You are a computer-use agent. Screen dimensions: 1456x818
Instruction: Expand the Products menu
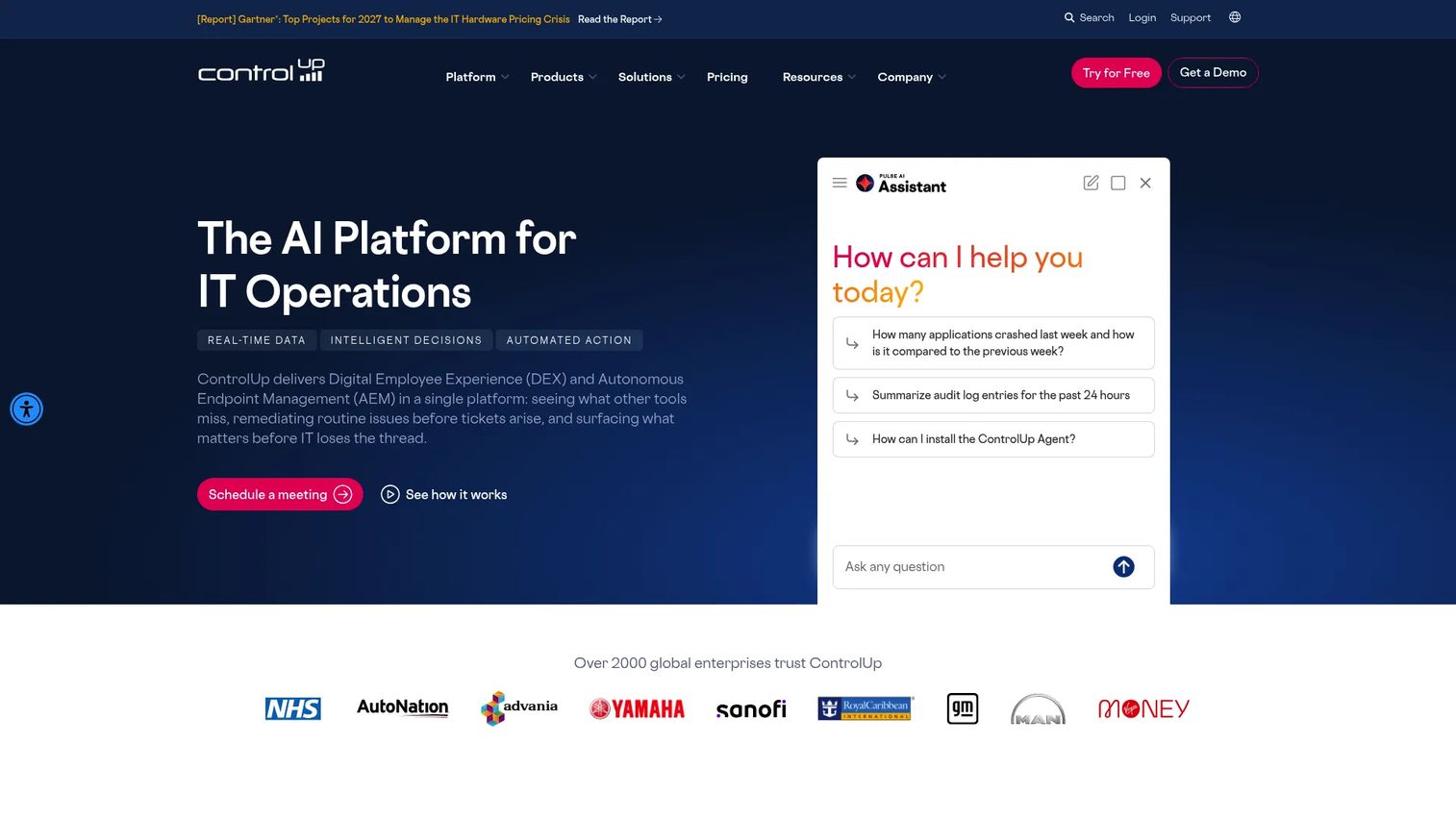(x=564, y=77)
